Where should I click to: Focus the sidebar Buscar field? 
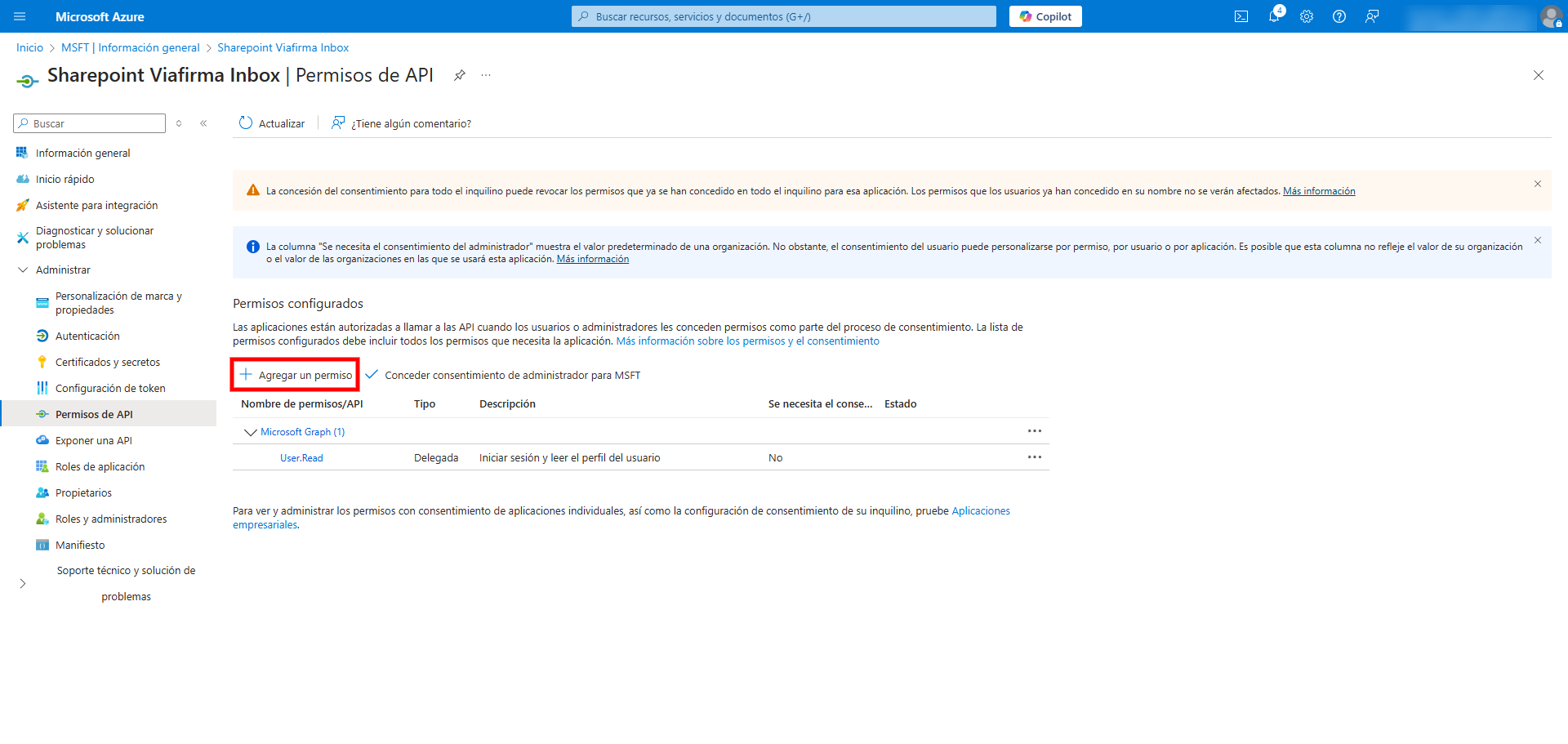(90, 123)
